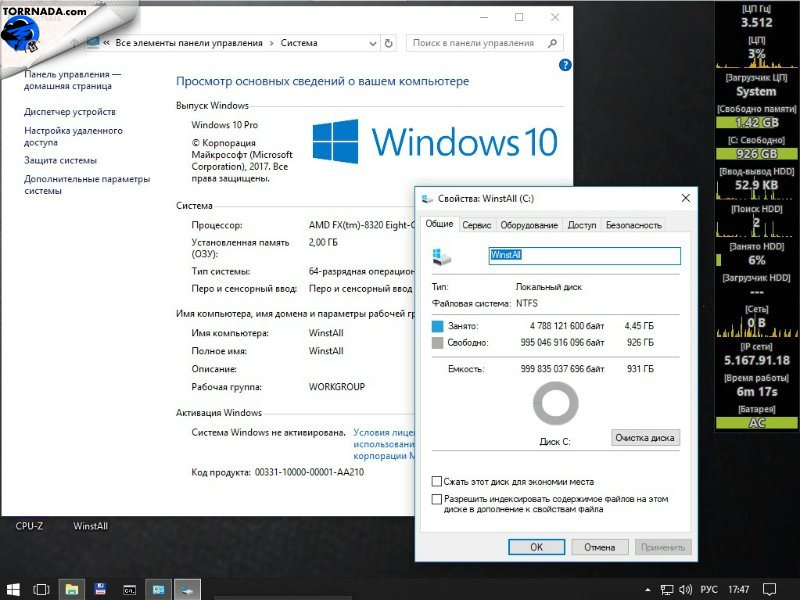Click the Очистка диска button
Viewport: 800px width, 600px height.
click(645, 438)
